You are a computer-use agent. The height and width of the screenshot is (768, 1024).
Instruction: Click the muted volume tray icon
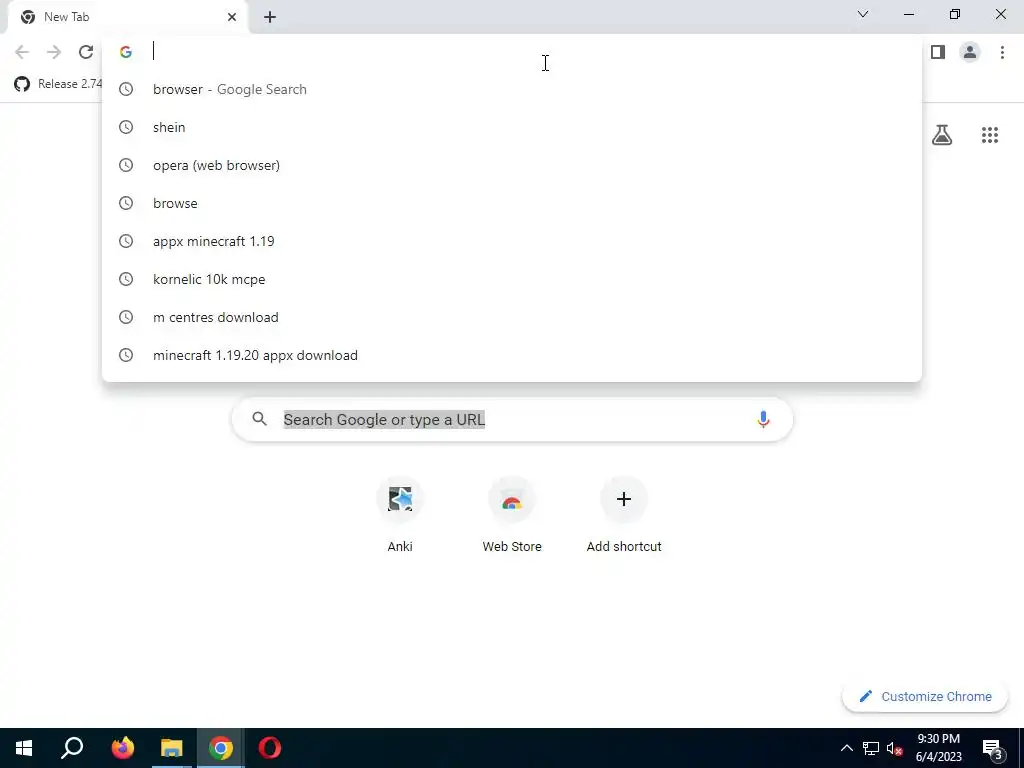(895, 748)
